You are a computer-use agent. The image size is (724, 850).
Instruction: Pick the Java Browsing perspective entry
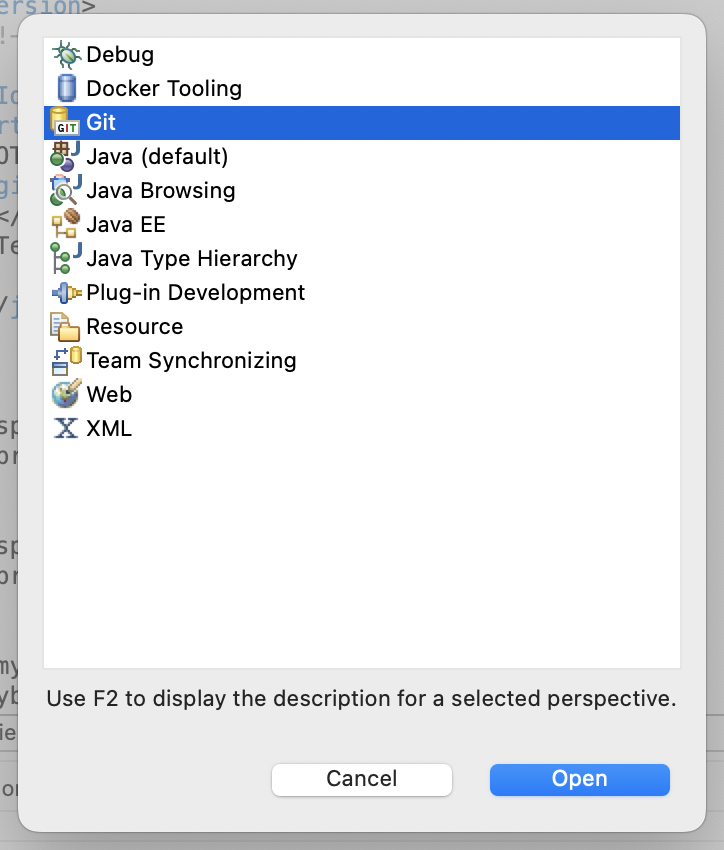[161, 190]
